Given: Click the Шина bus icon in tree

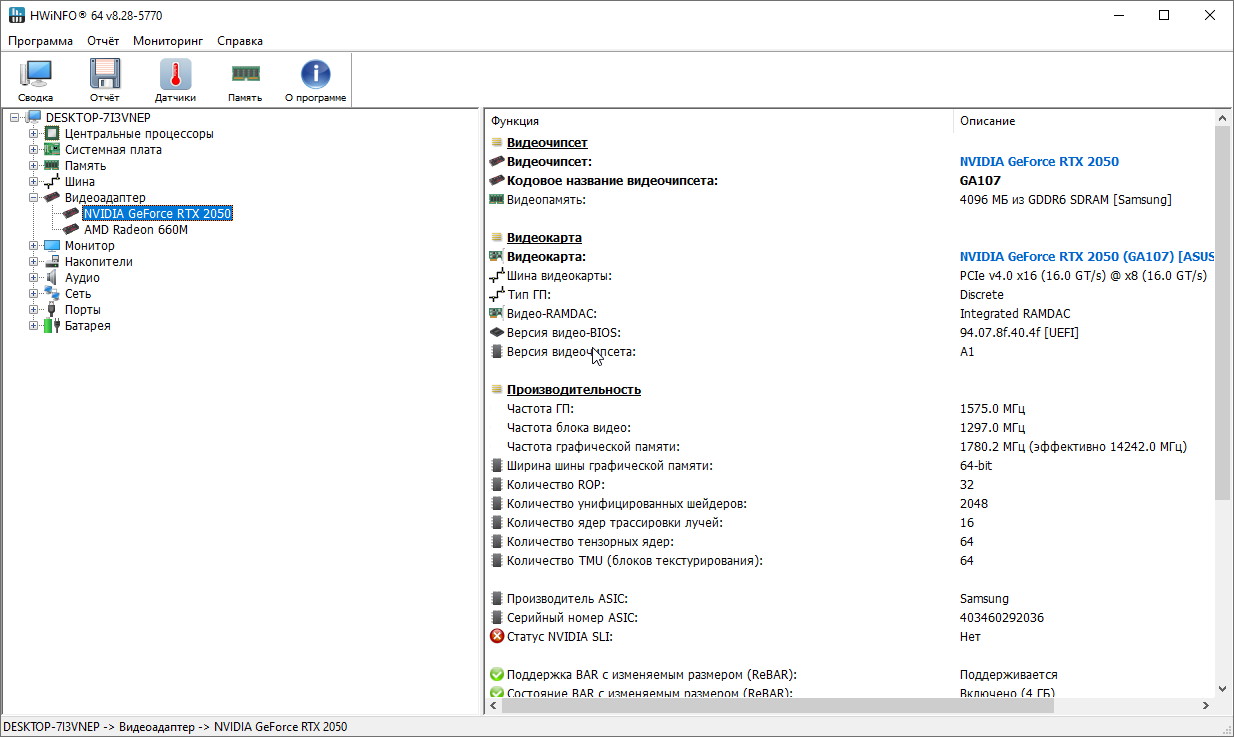Looking at the screenshot, I should point(52,182).
